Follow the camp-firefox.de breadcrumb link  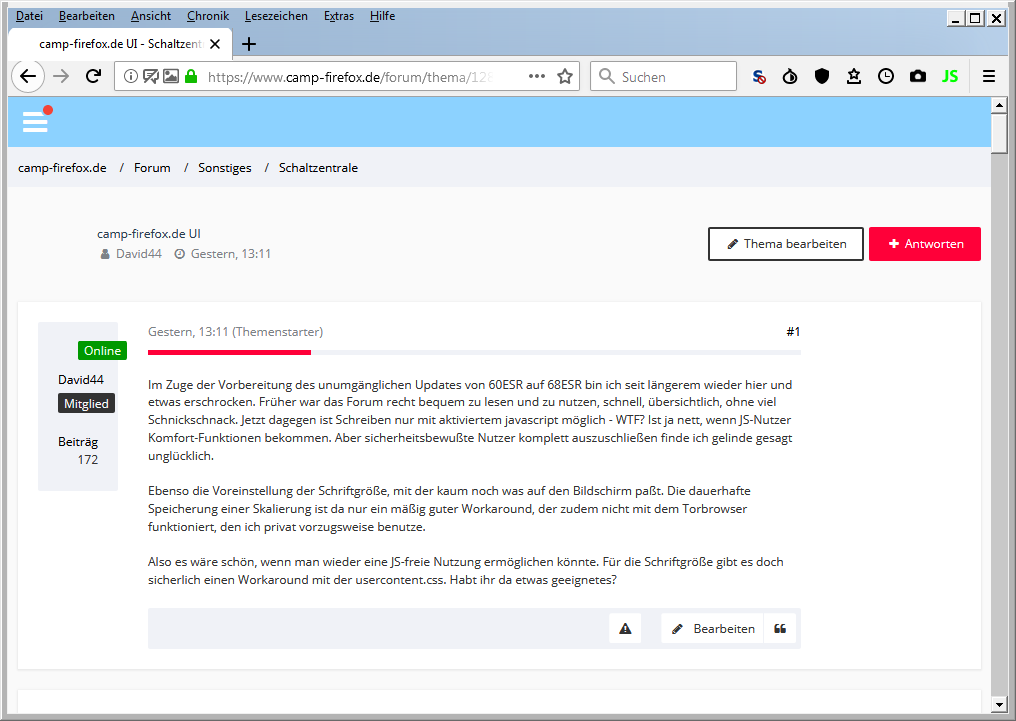[x=62, y=168]
